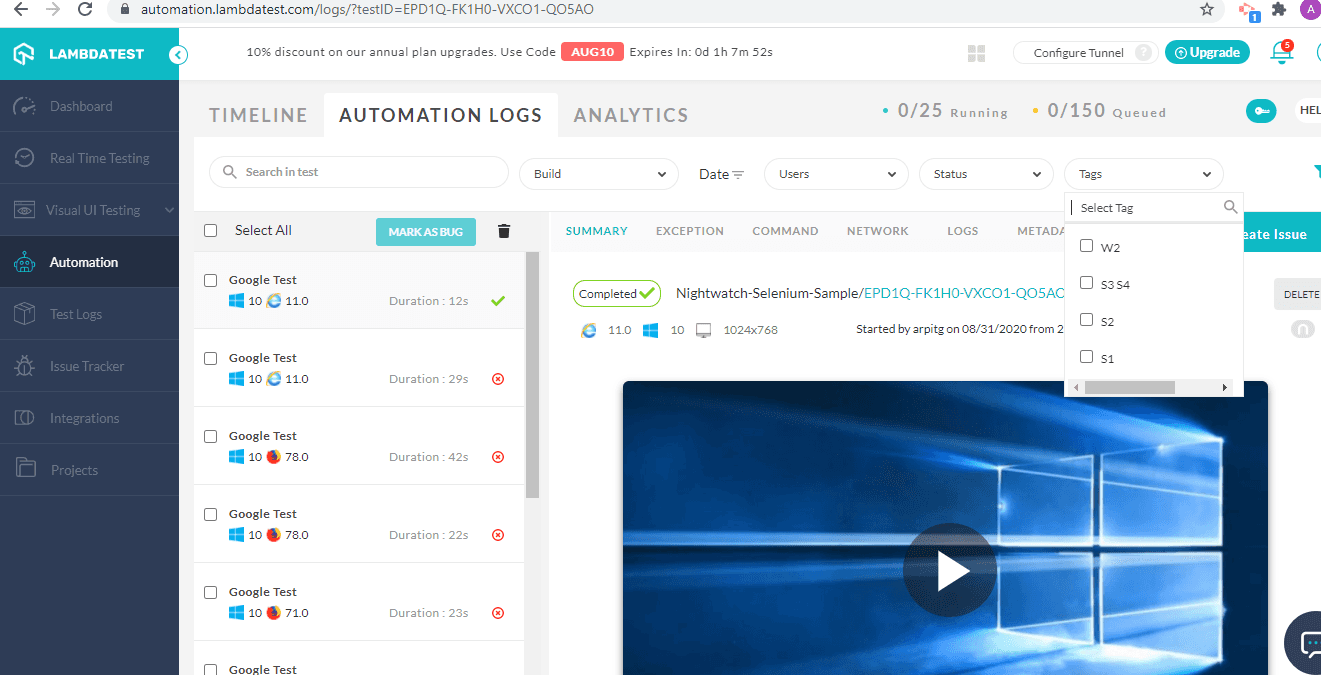Image resolution: width=1321 pixels, height=675 pixels.
Task: Play the test execution video
Action: [x=949, y=570]
